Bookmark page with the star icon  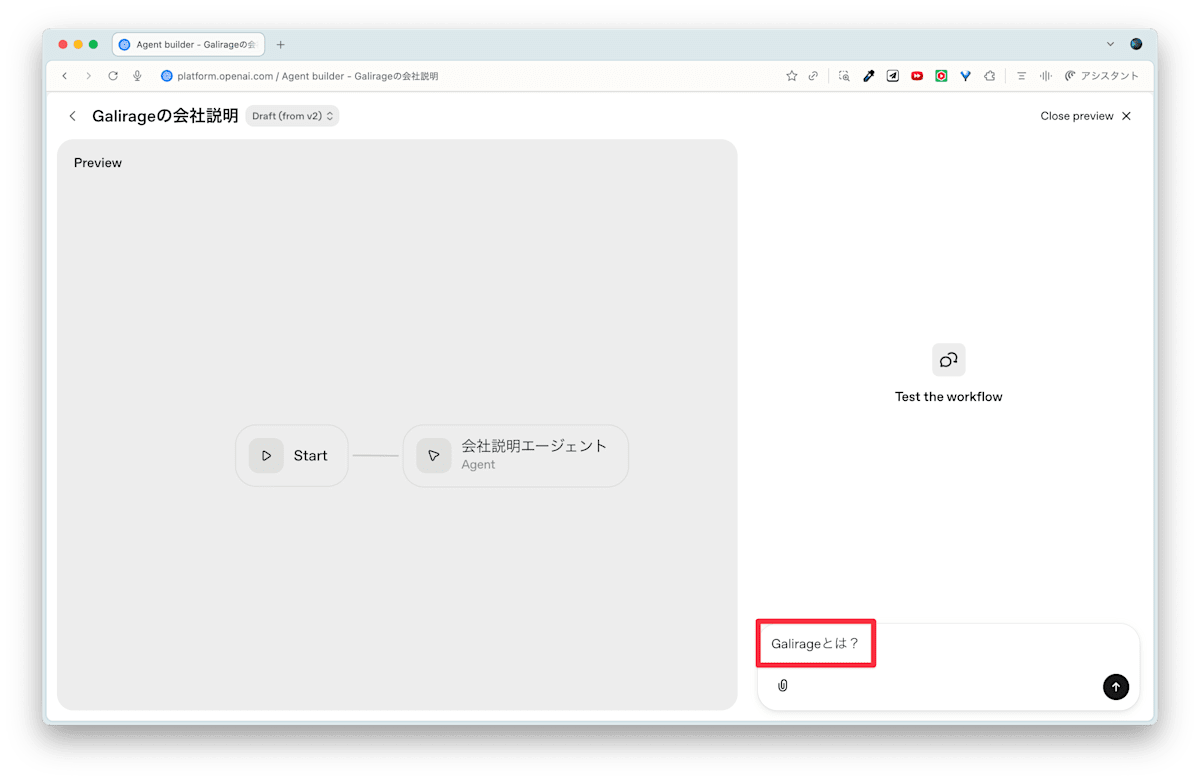(792, 76)
